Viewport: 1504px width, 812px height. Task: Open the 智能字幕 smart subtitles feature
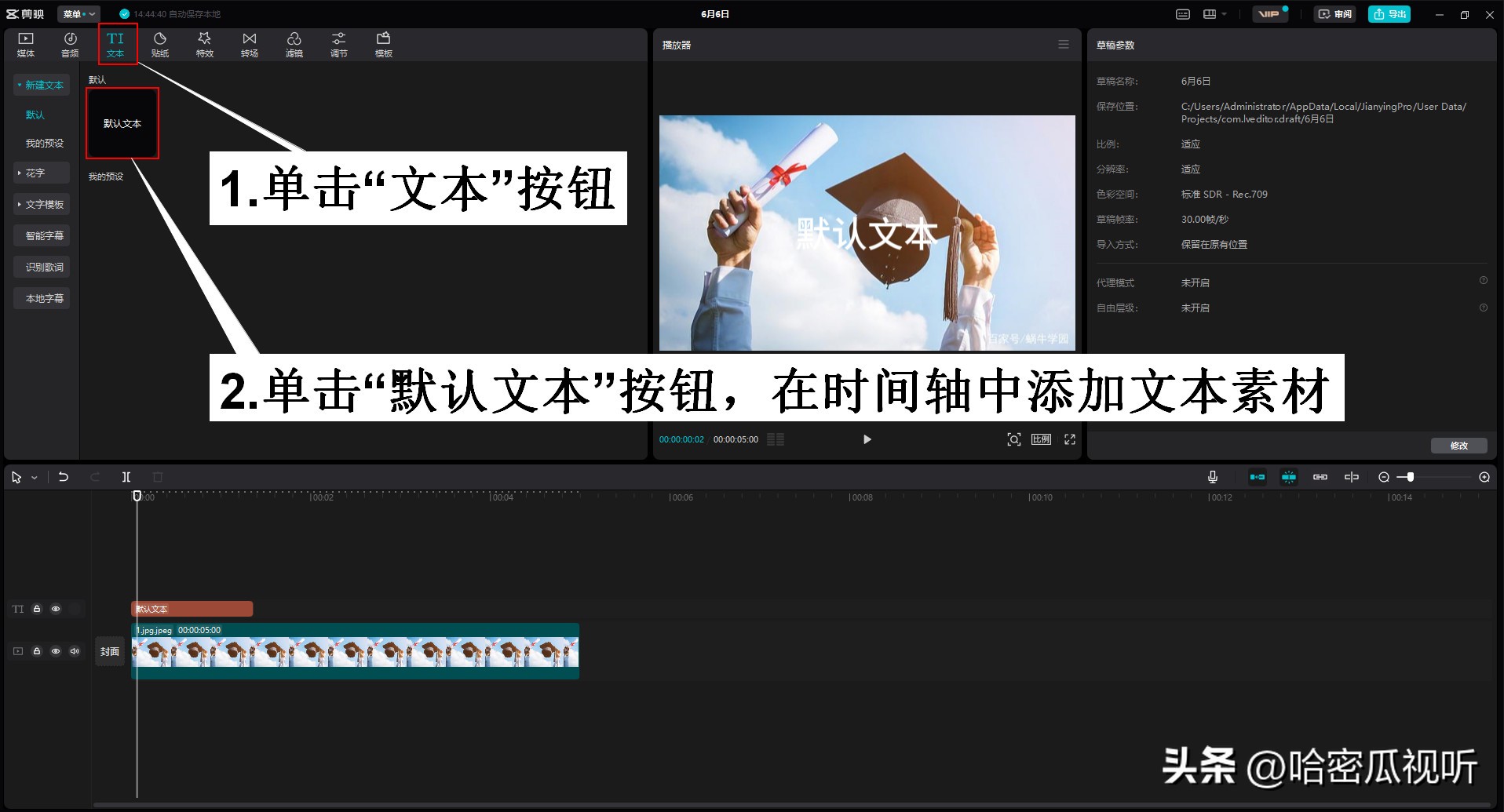click(42, 235)
